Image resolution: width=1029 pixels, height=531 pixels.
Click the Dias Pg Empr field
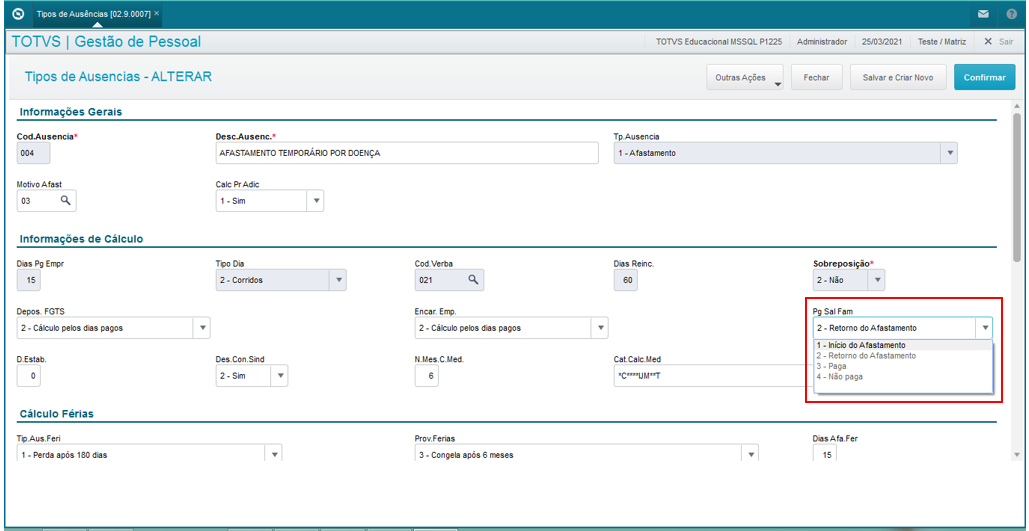point(30,280)
